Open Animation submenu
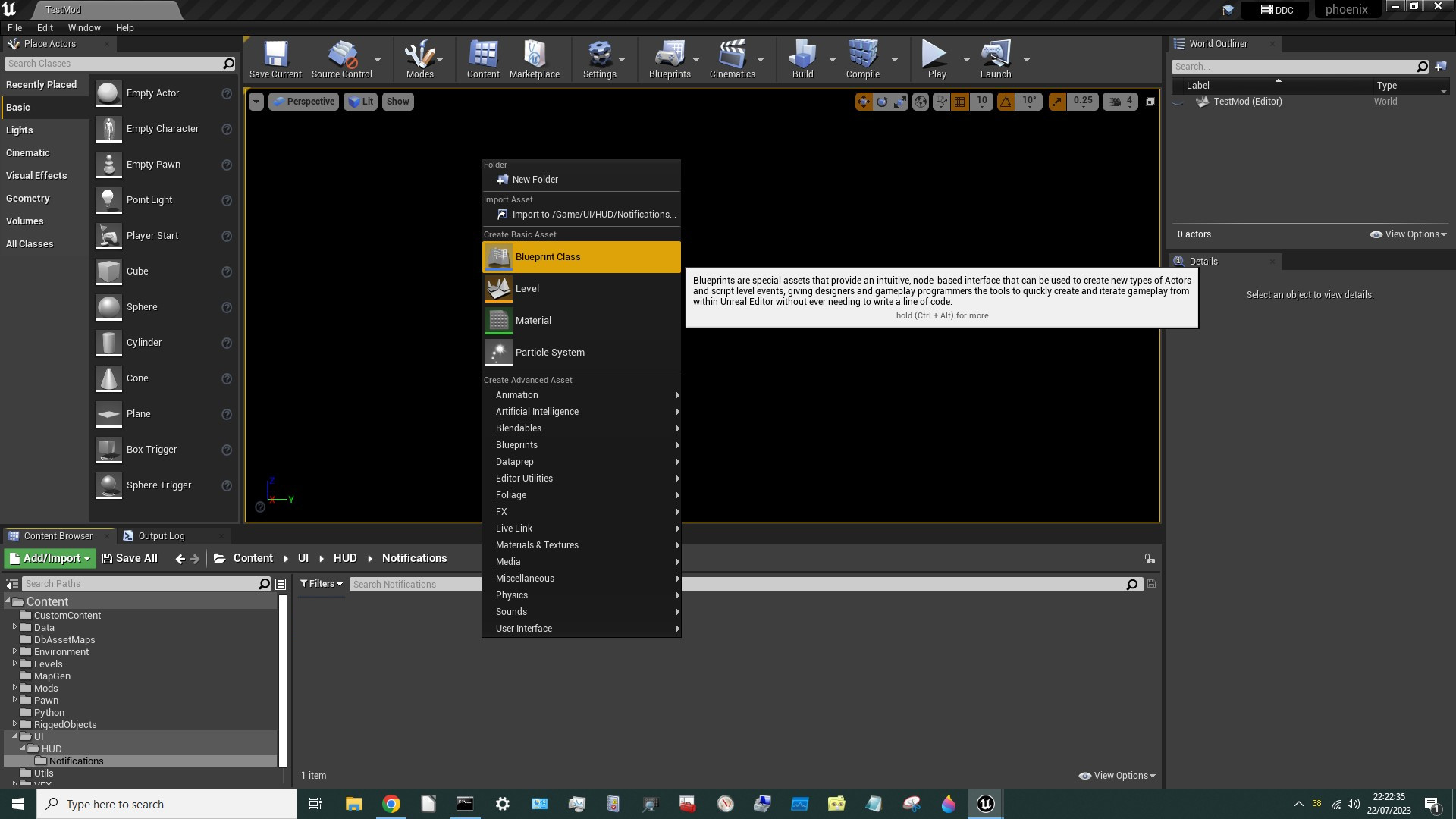 pyautogui.click(x=582, y=395)
